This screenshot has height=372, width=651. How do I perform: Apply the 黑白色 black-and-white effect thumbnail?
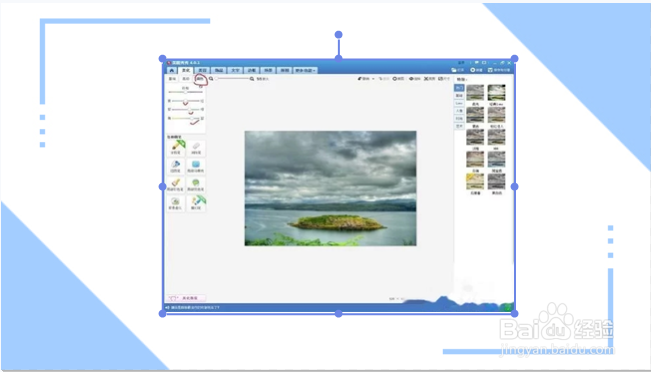pos(496,181)
